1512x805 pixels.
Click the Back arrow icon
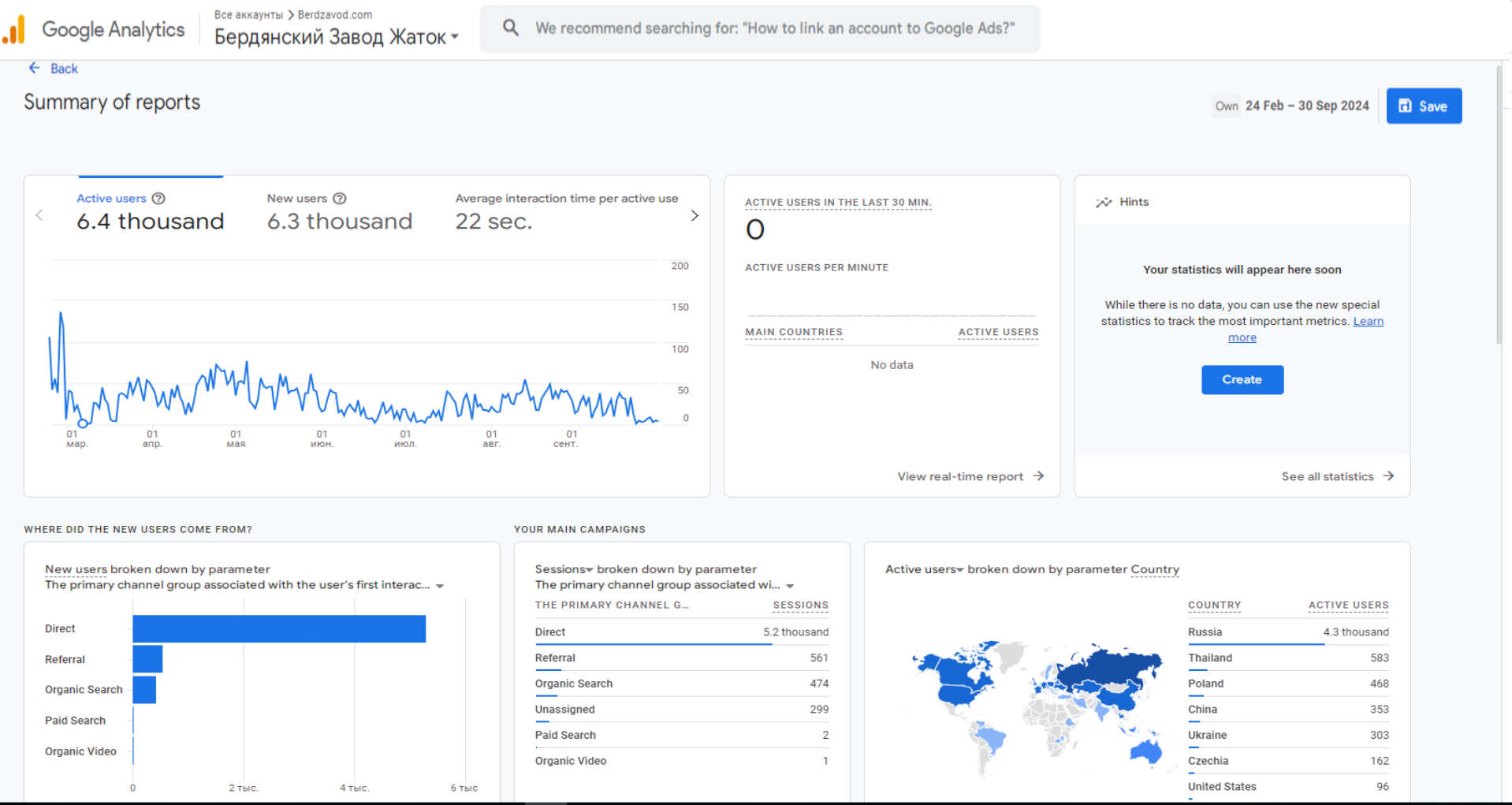(x=34, y=68)
